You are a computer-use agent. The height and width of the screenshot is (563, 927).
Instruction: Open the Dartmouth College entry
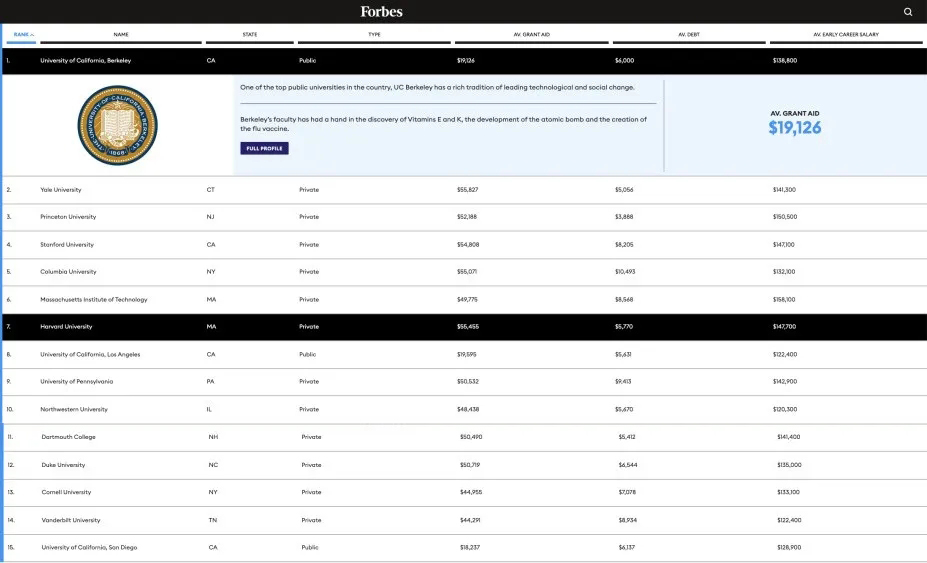pyautogui.click(x=69, y=437)
